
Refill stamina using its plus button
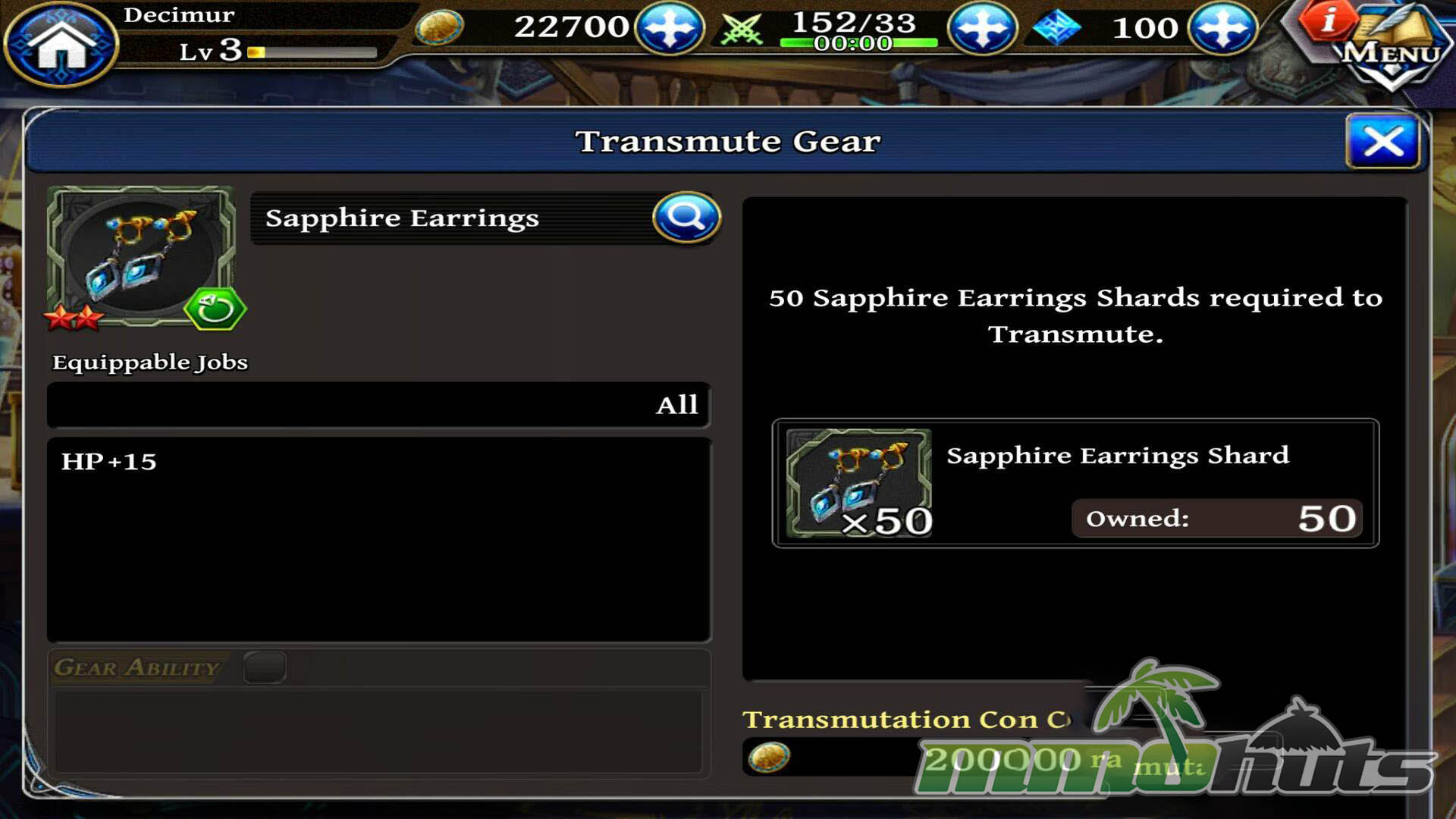tap(983, 29)
